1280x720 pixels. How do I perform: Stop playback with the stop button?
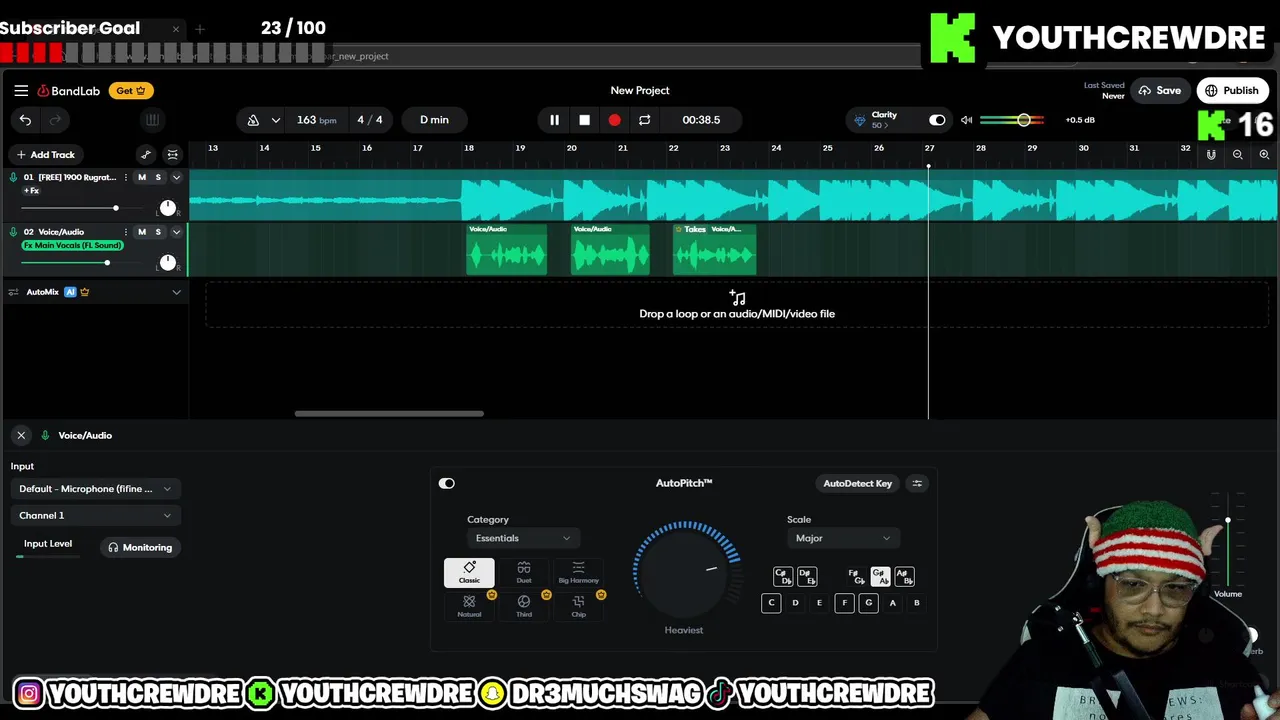click(x=584, y=120)
